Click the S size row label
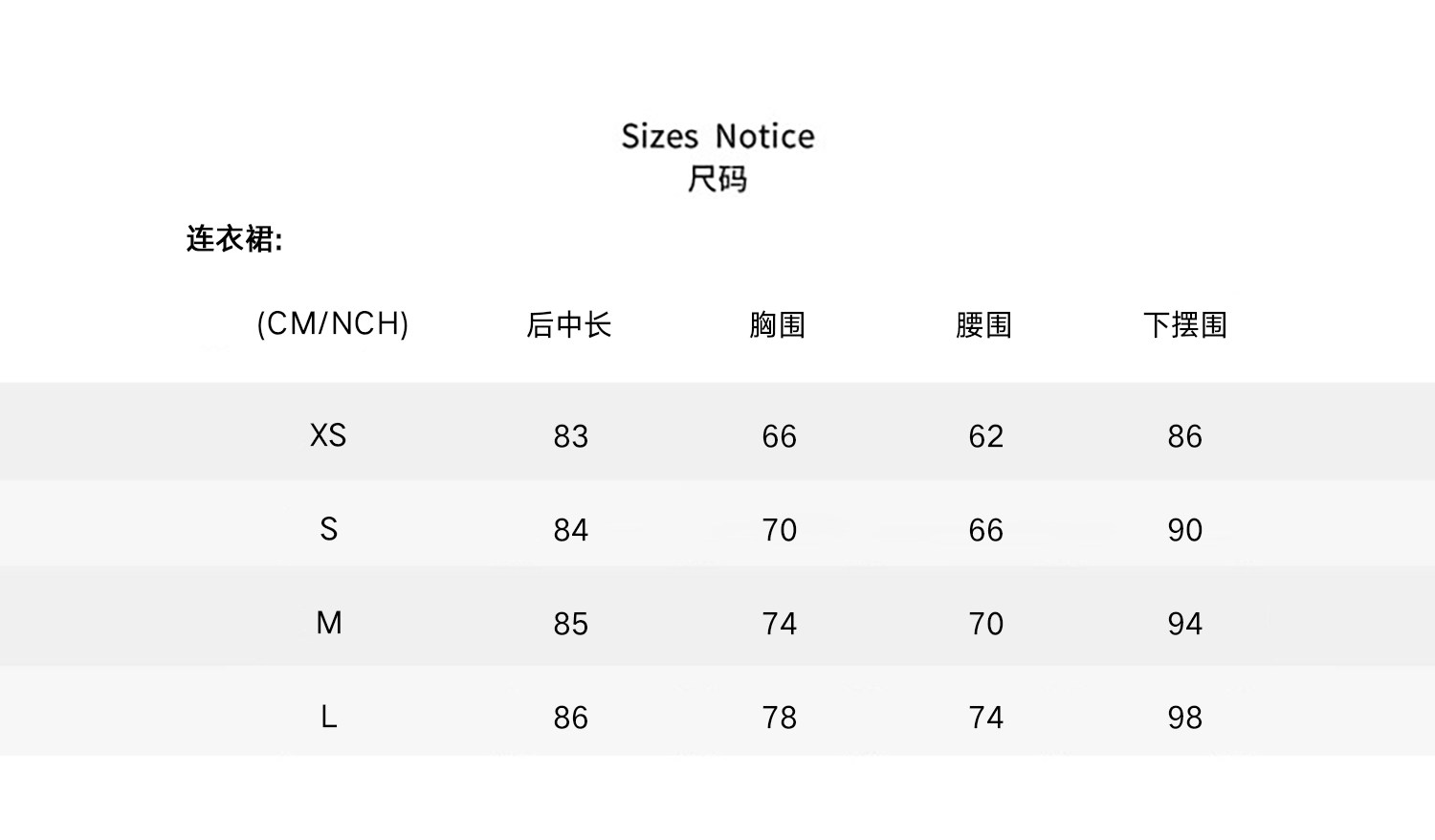 pos(328,529)
